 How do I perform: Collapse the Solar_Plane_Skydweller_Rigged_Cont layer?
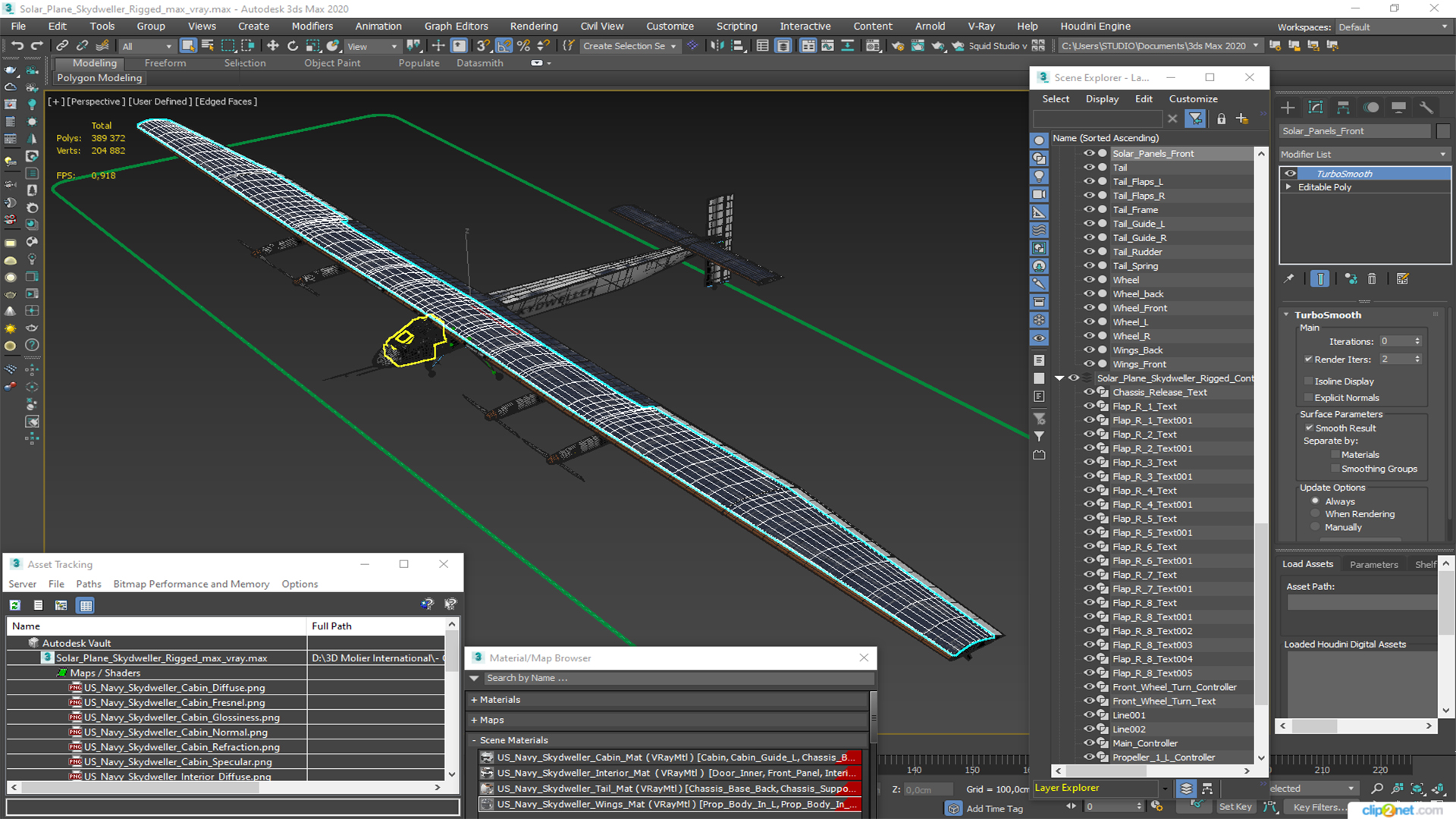(x=1059, y=378)
